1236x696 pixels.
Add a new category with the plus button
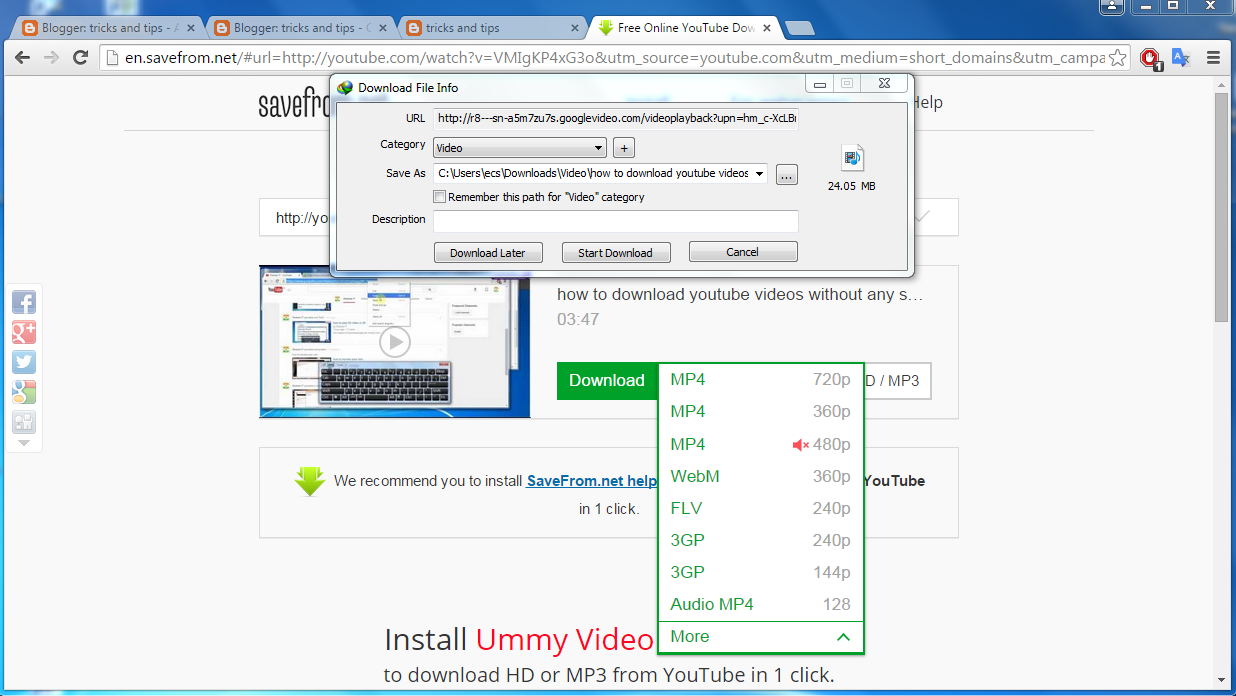coord(623,148)
